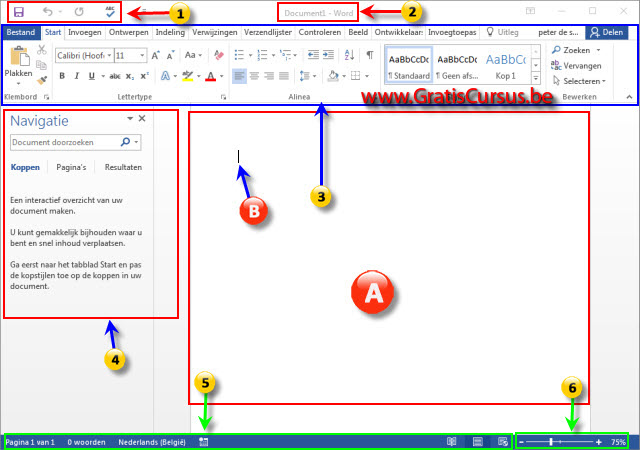Screen dimensions: 640x450
Task: Toggle left text alignment
Action: click(239, 76)
